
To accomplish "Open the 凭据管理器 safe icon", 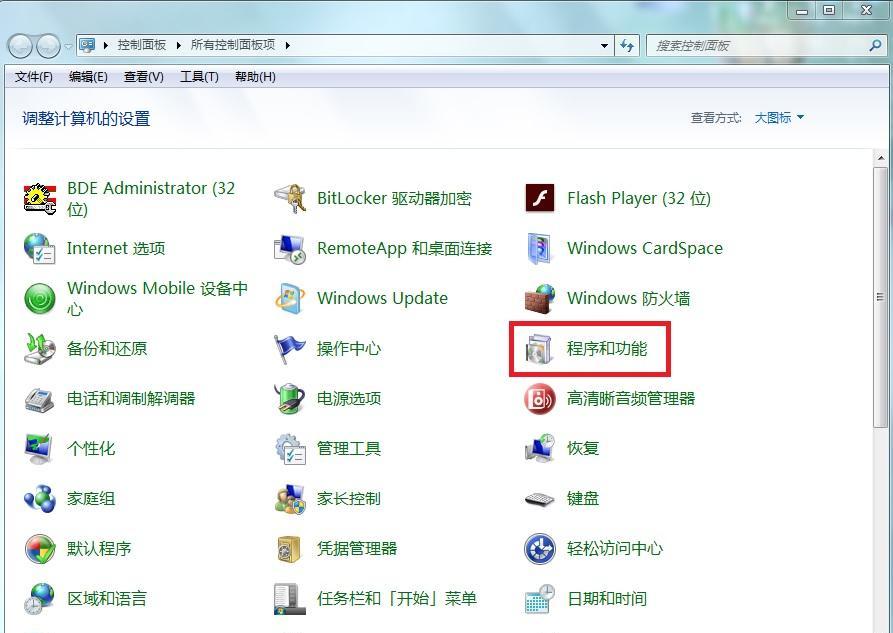I will [290, 549].
